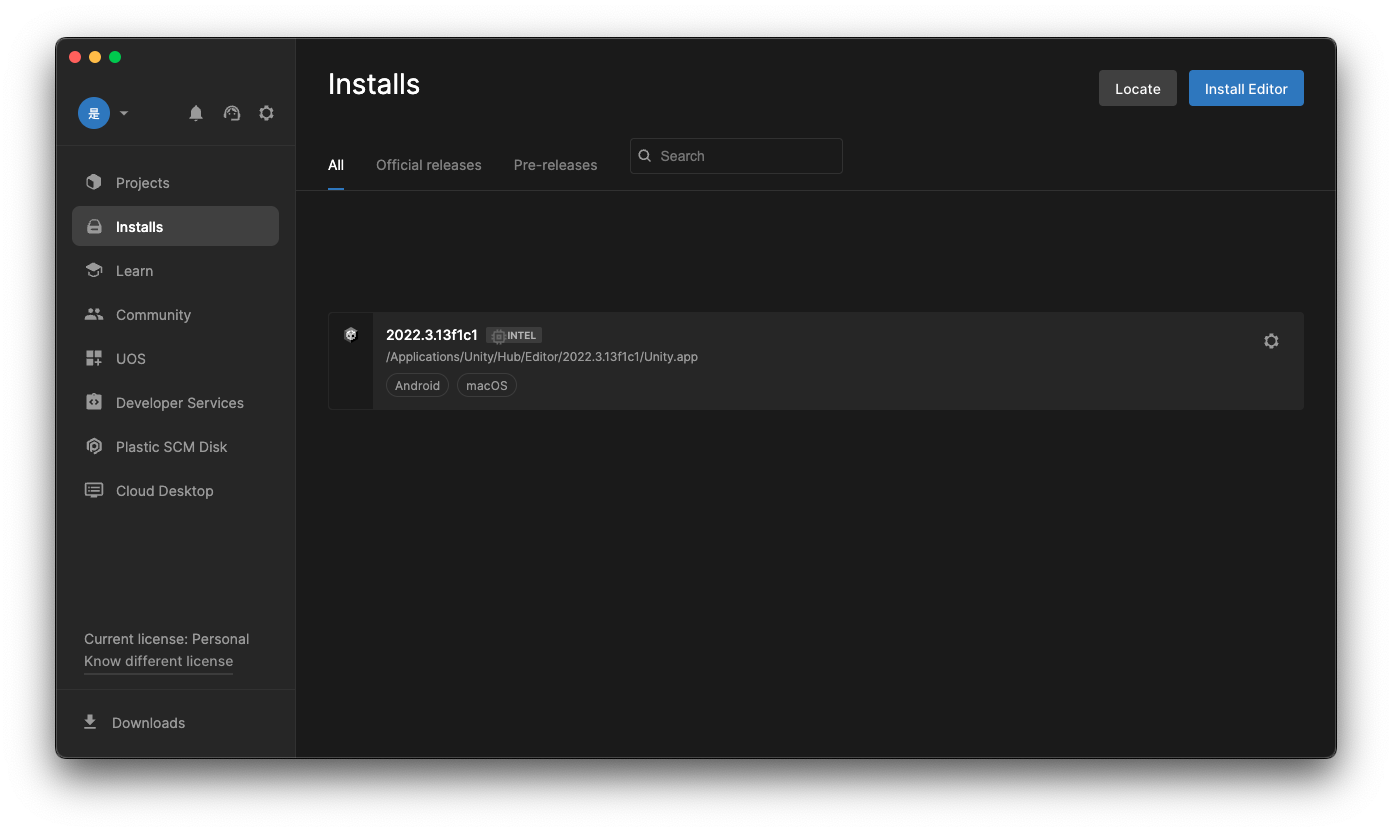
Task: Select Installs in sidebar
Action: point(175,227)
